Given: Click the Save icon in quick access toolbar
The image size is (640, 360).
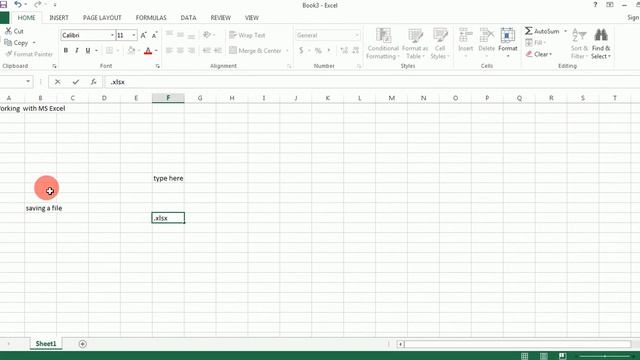Looking at the screenshot, I should pos(3,5).
